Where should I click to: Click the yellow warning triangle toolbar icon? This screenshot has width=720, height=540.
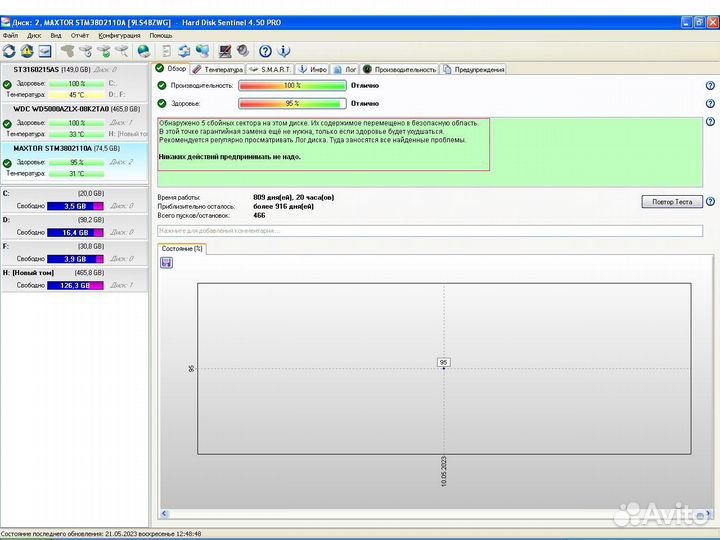[x=27, y=51]
